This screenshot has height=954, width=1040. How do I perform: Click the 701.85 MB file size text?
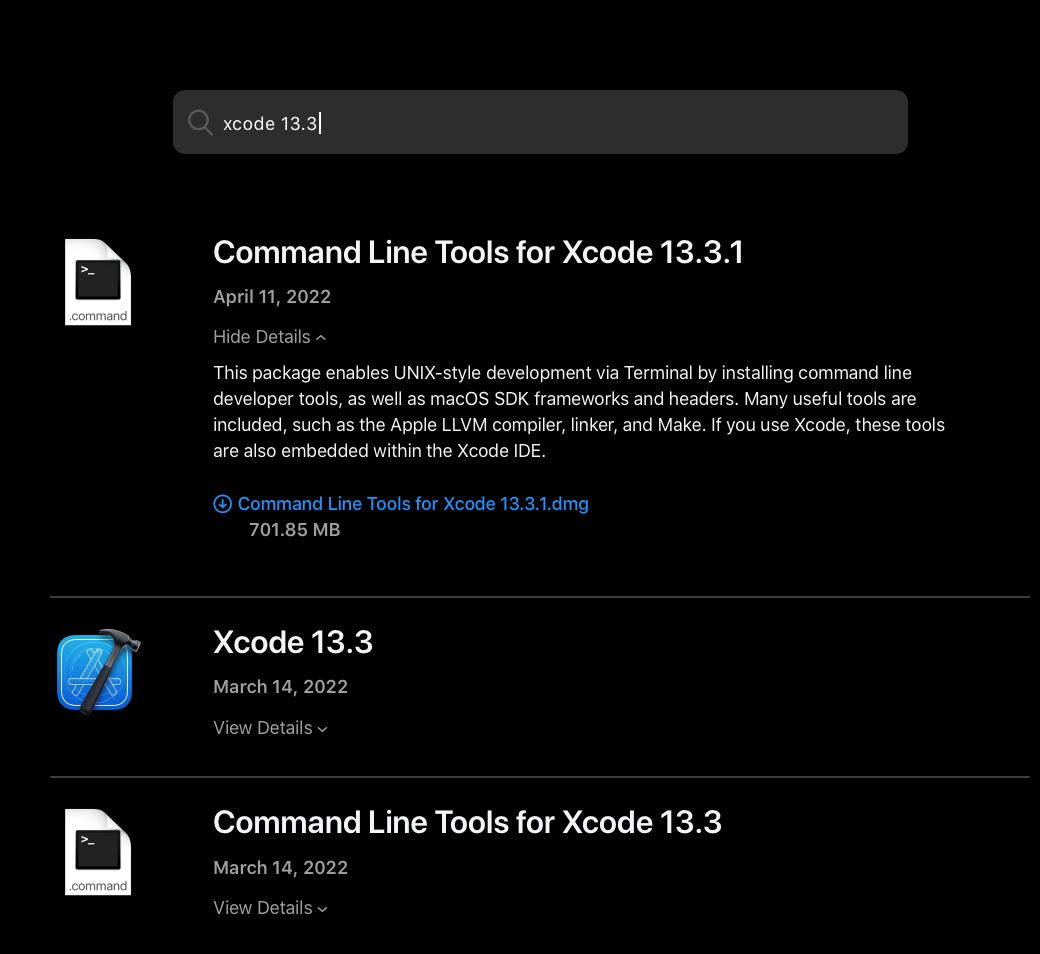tap(294, 530)
